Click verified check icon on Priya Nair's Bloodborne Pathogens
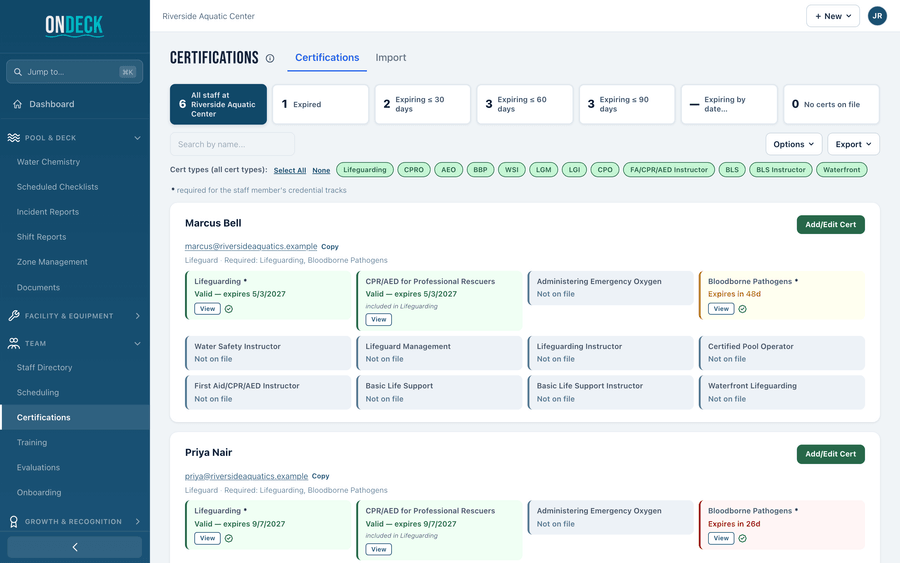The height and width of the screenshot is (563, 900). tap(743, 538)
